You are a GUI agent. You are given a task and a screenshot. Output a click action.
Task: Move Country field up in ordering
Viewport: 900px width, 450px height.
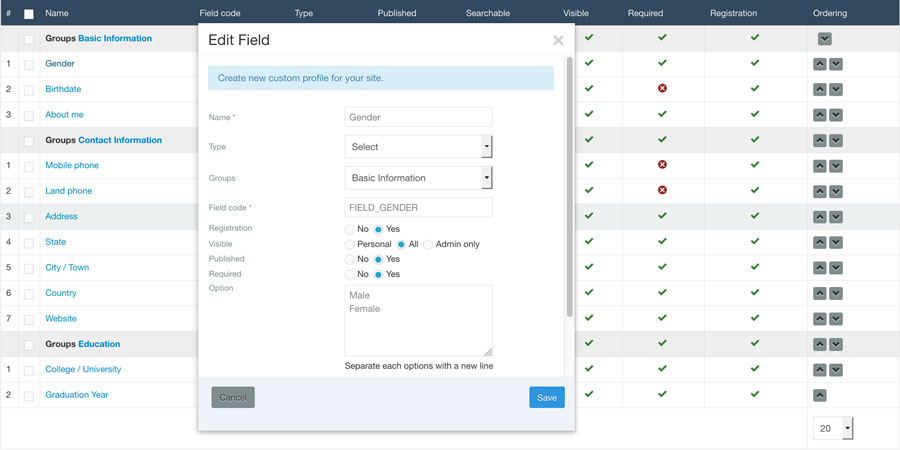[820, 293]
